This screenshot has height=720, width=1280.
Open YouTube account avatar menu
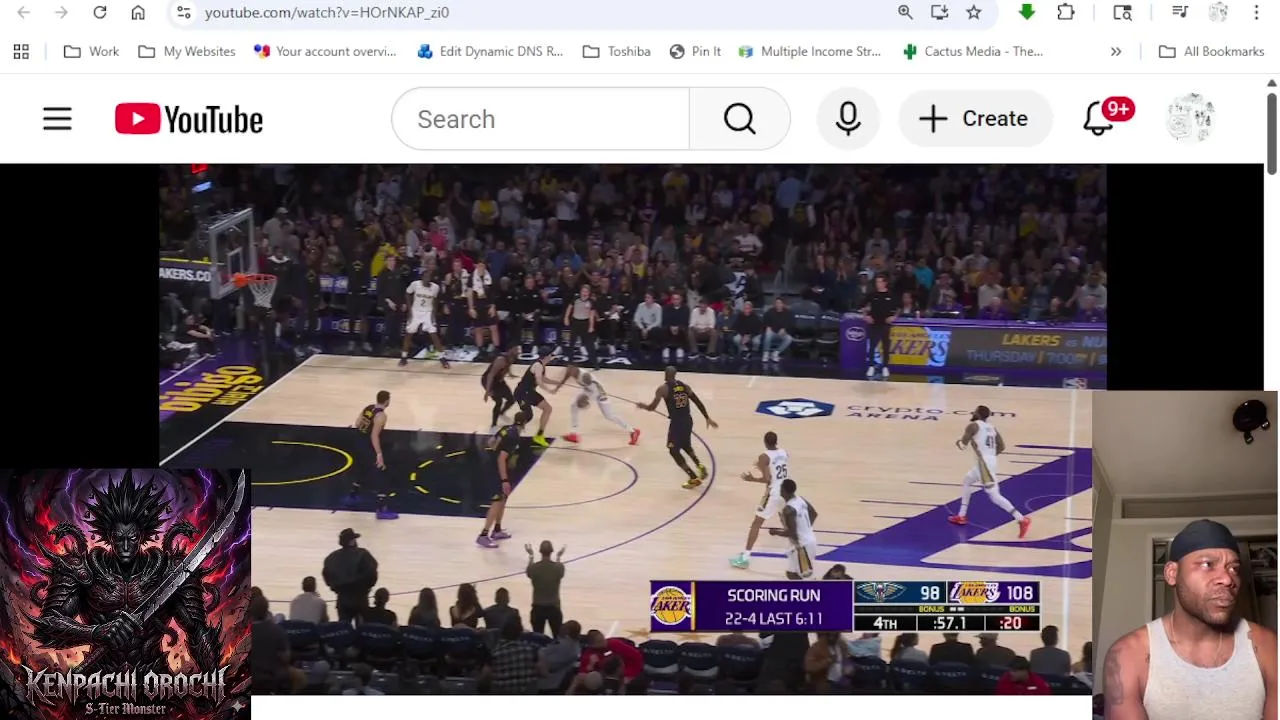point(1190,119)
